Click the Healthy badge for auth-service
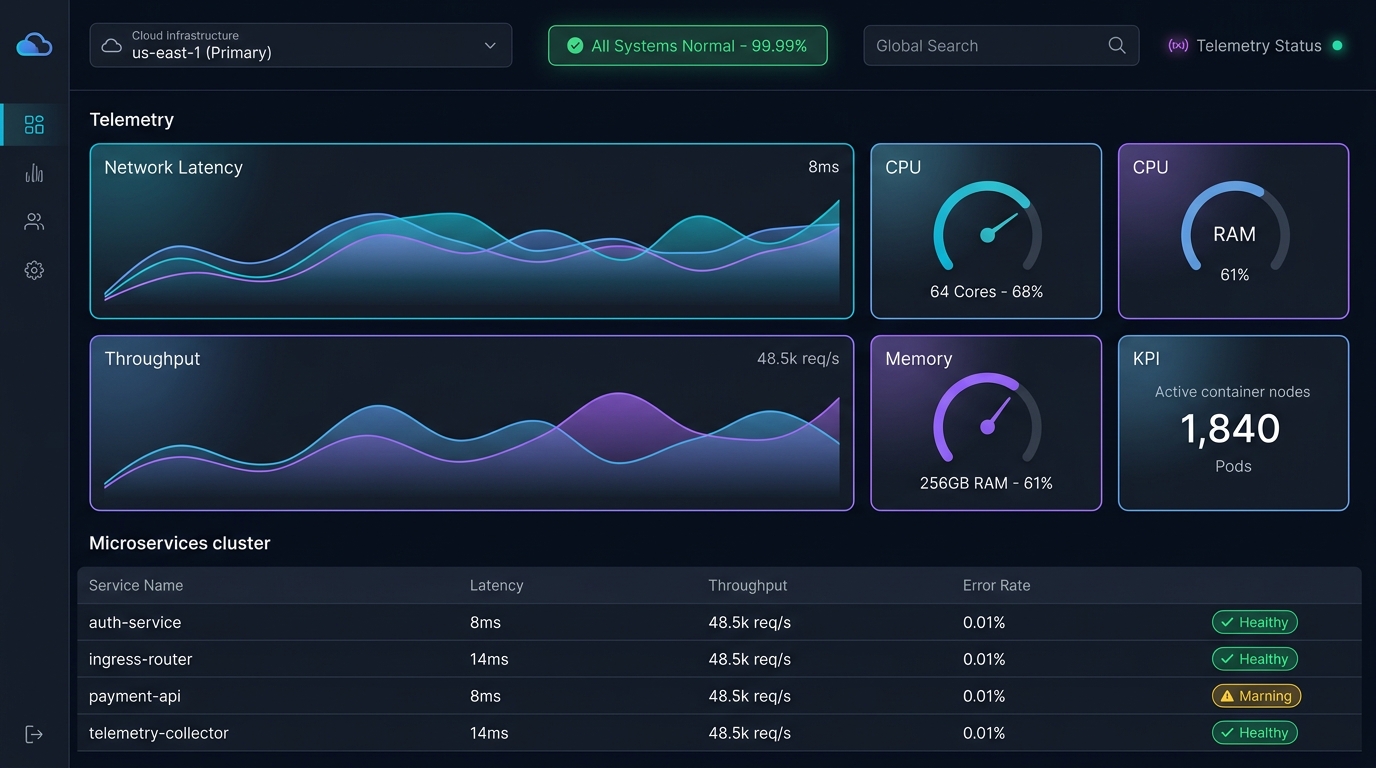Image resolution: width=1376 pixels, height=768 pixels. [1255, 622]
